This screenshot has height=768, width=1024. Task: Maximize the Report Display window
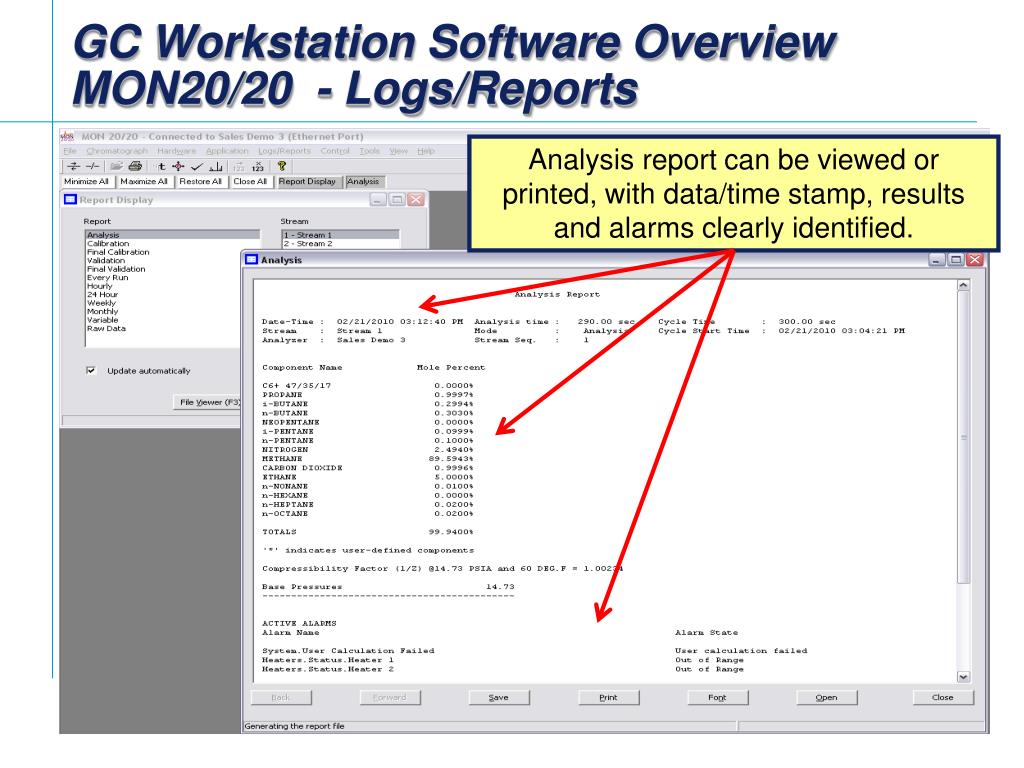(397, 199)
